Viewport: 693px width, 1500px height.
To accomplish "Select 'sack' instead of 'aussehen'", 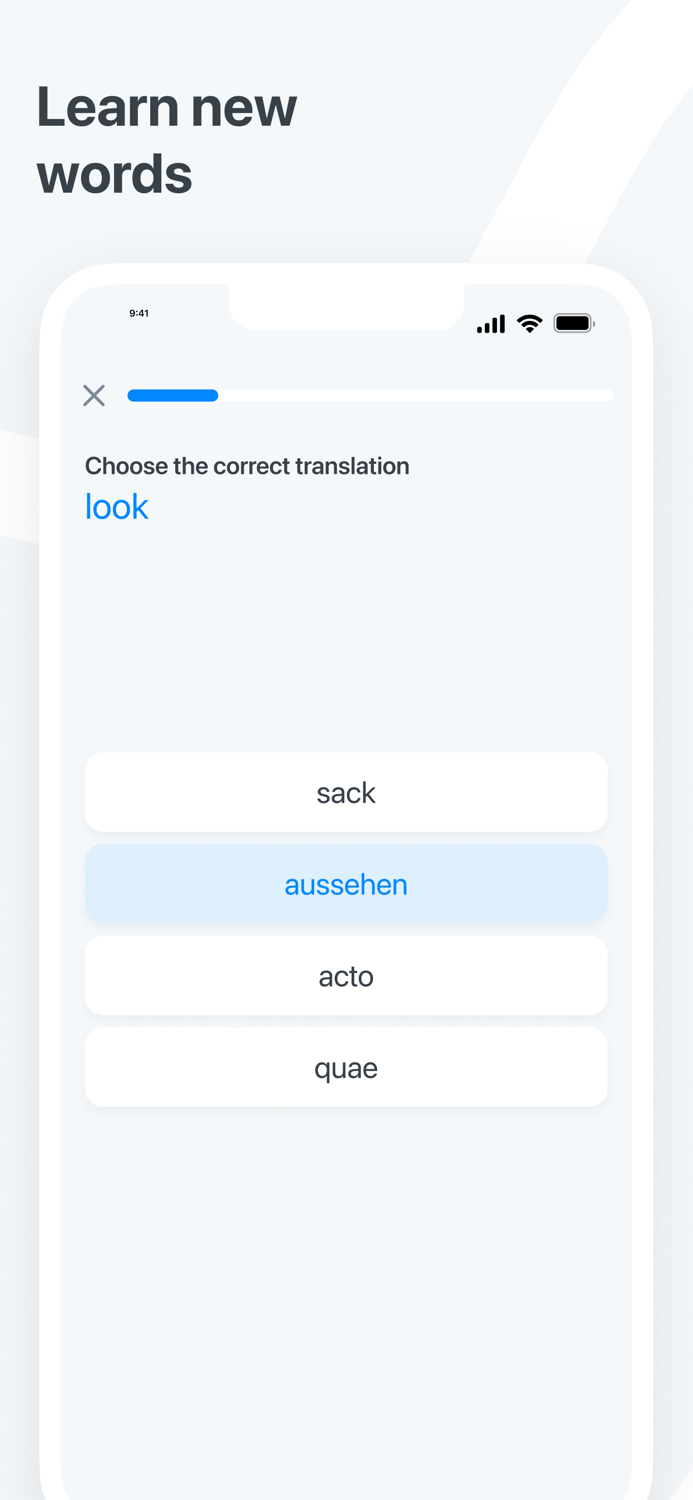I will (x=346, y=792).
